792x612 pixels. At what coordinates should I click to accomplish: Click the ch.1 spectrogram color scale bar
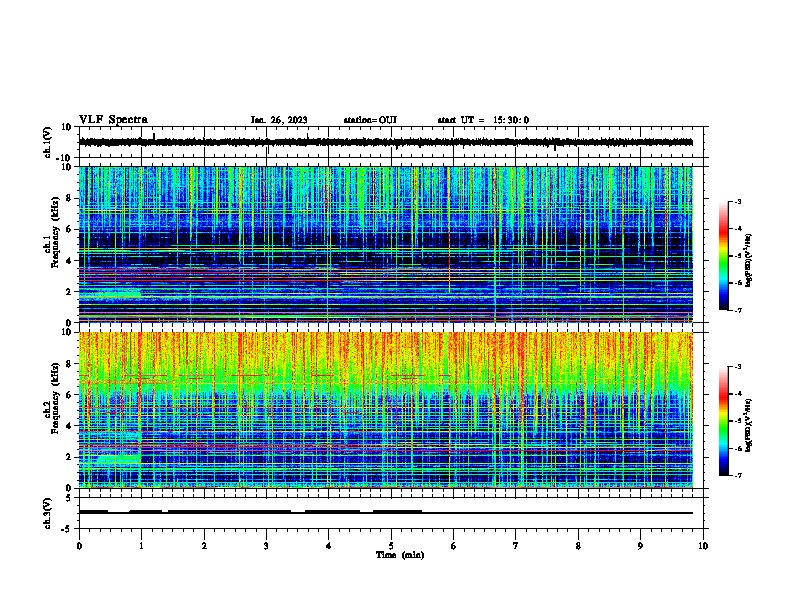(723, 256)
